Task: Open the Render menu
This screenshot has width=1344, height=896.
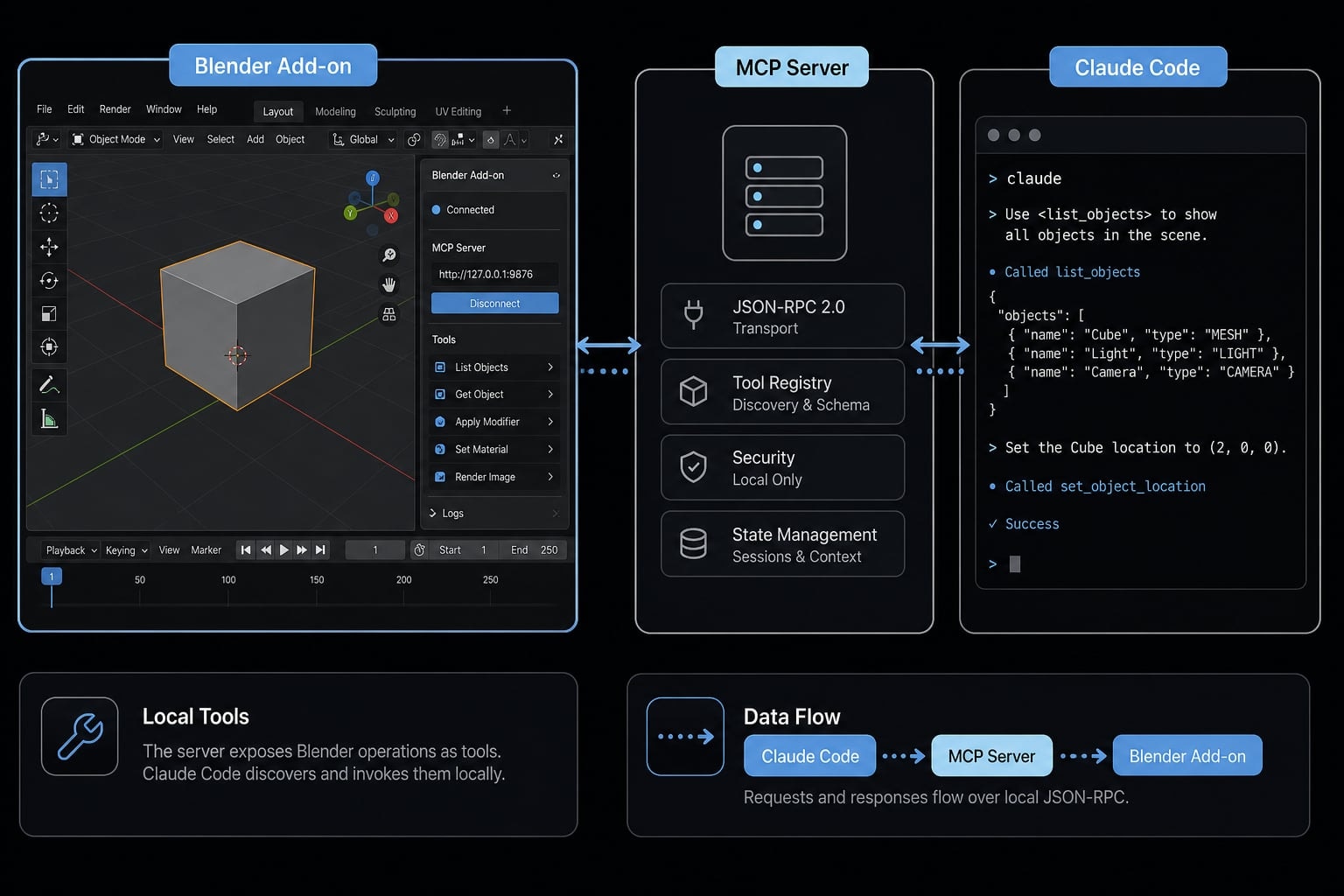Action: [x=115, y=109]
